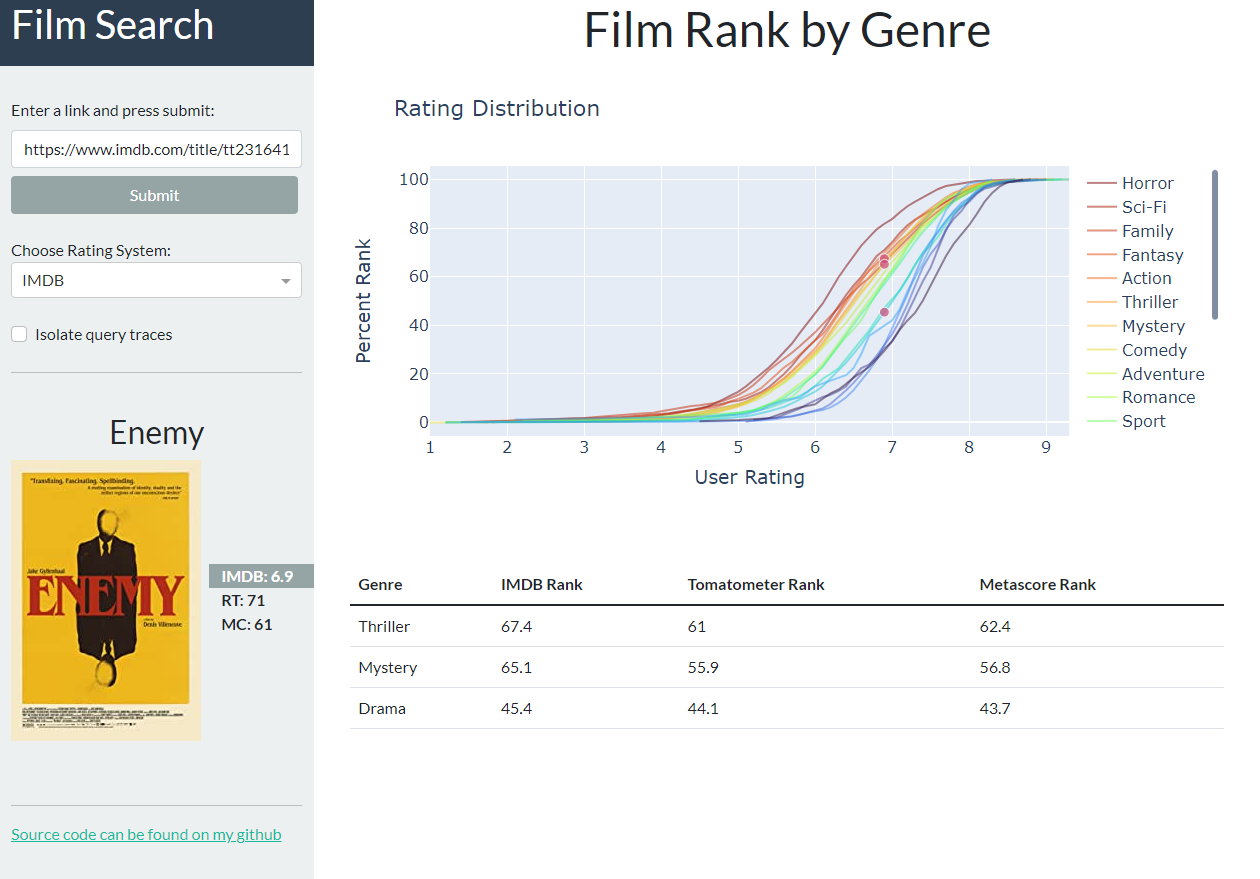The height and width of the screenshot is (879, 1260).
Task: Toggle the Romance legend entry
Action: tap(1141, 397)
